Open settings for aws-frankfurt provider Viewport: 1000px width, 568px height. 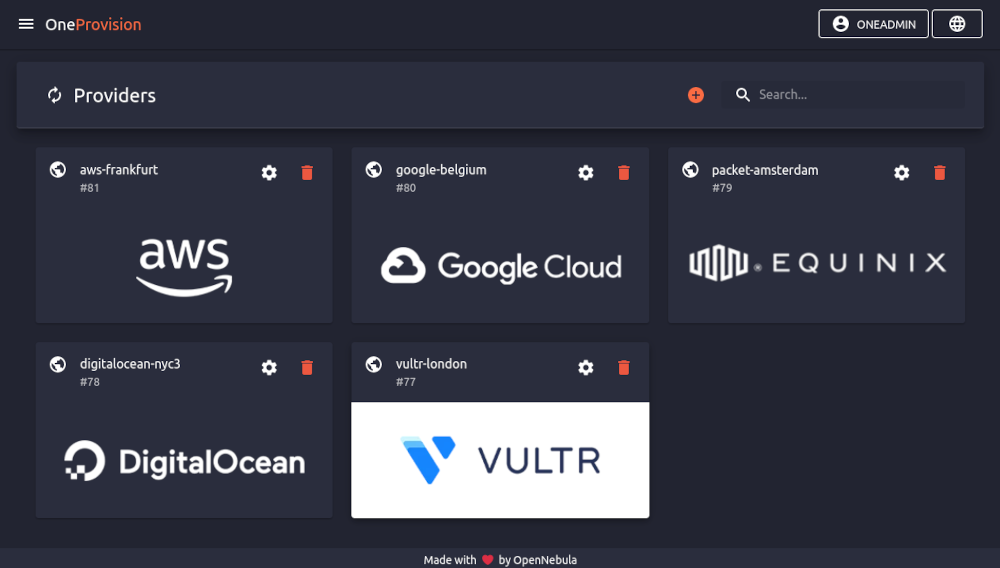(269, 173)
